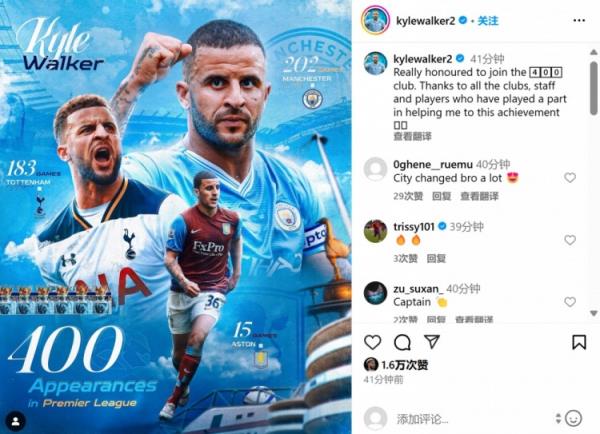The height and width of the screenshot is (434, 600).
Task: Share the post with the paper plane icon
Action: point(432,342)
